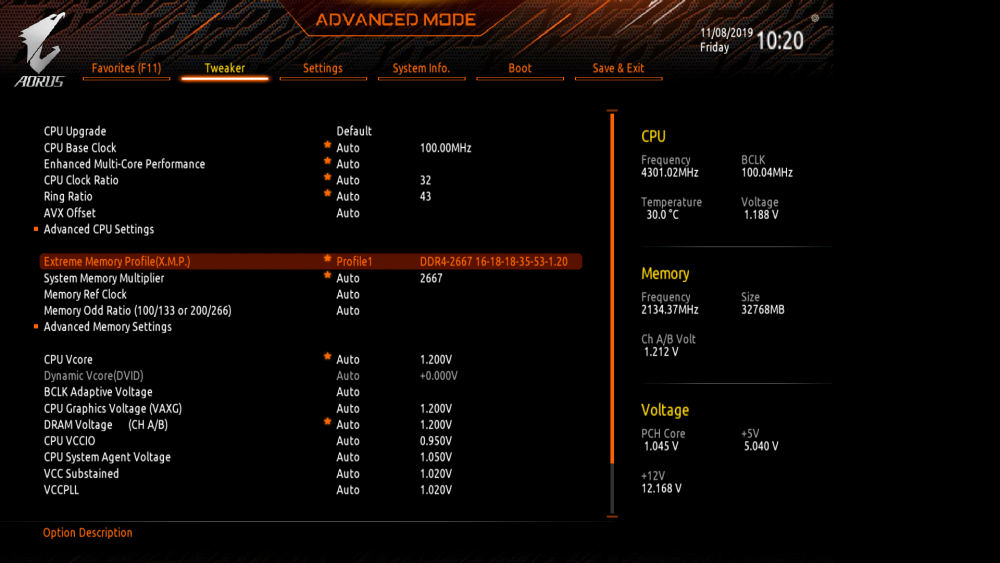
Task: Go to the Favorites (F11) tab
Action: [x=126, y=68]
